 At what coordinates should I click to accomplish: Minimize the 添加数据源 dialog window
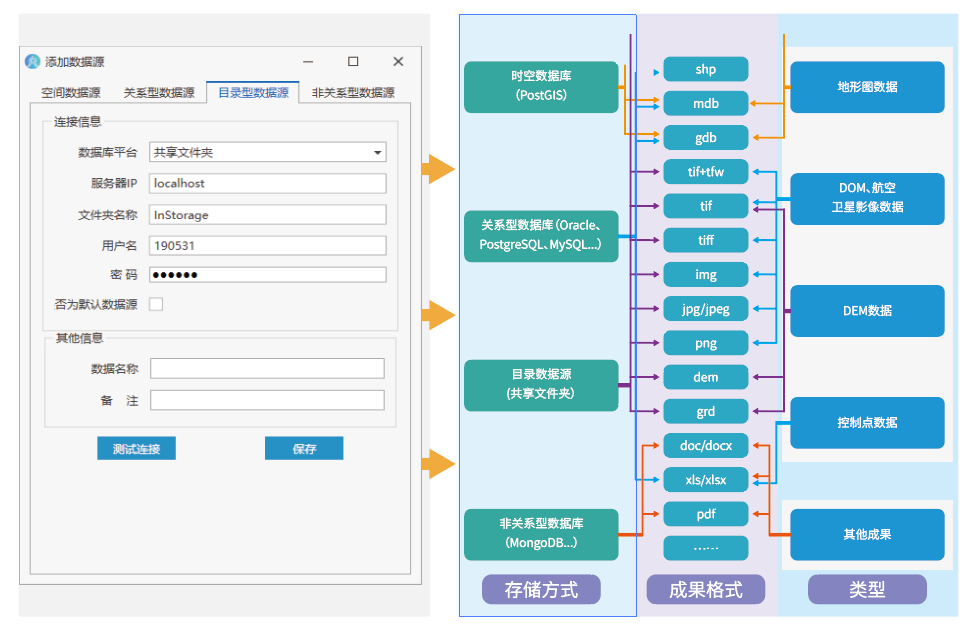308,62
